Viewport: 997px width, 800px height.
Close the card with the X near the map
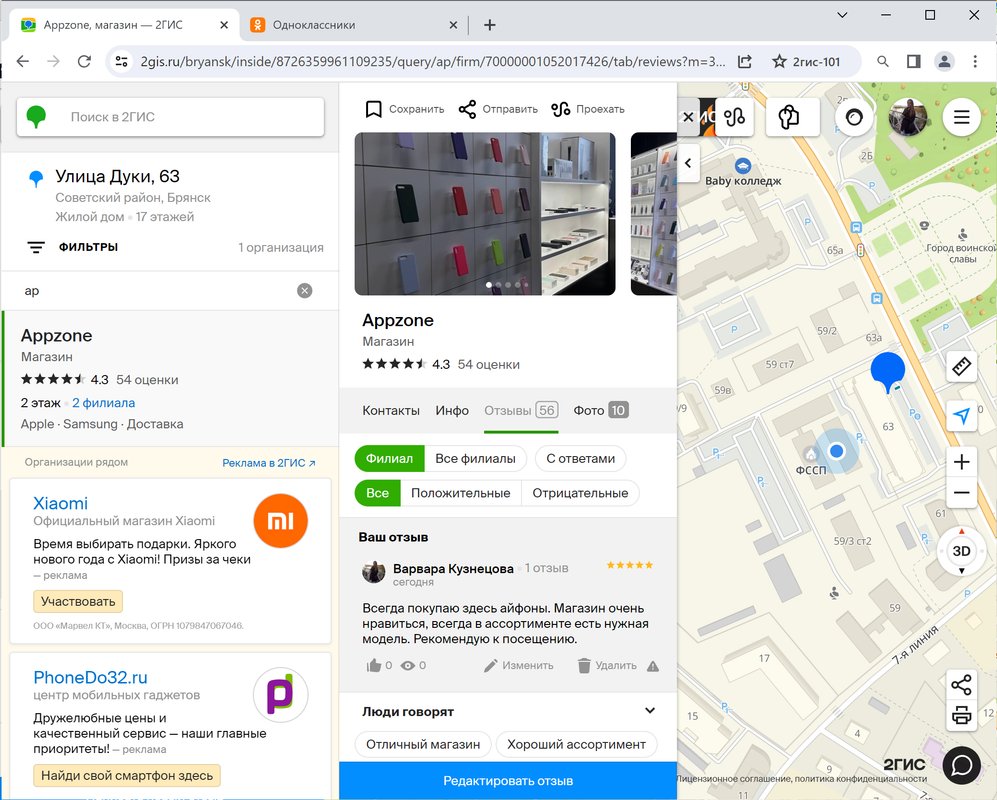click(x=688, y=117)
